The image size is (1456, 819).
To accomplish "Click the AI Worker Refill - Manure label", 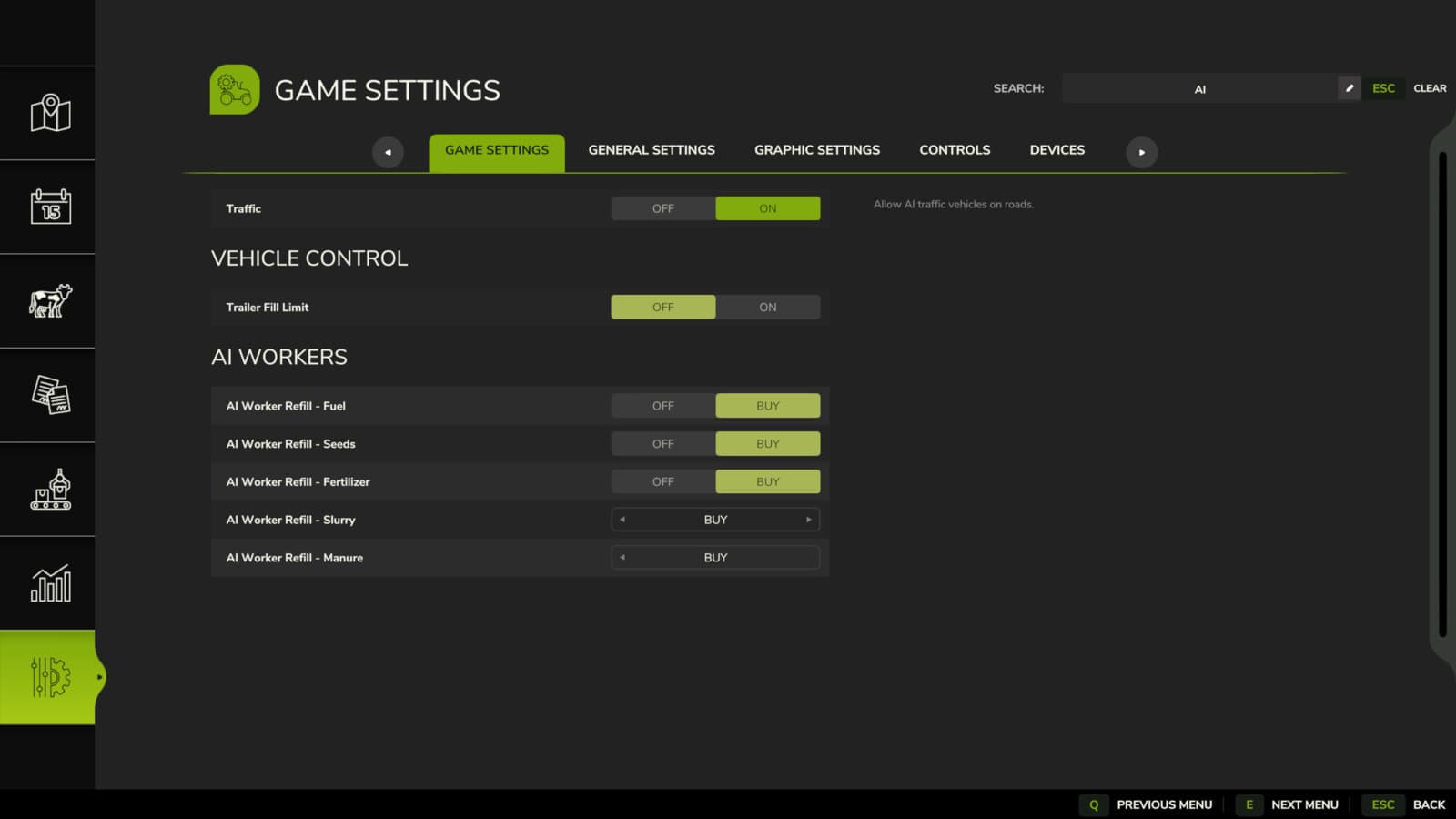I will pos(295,558).
